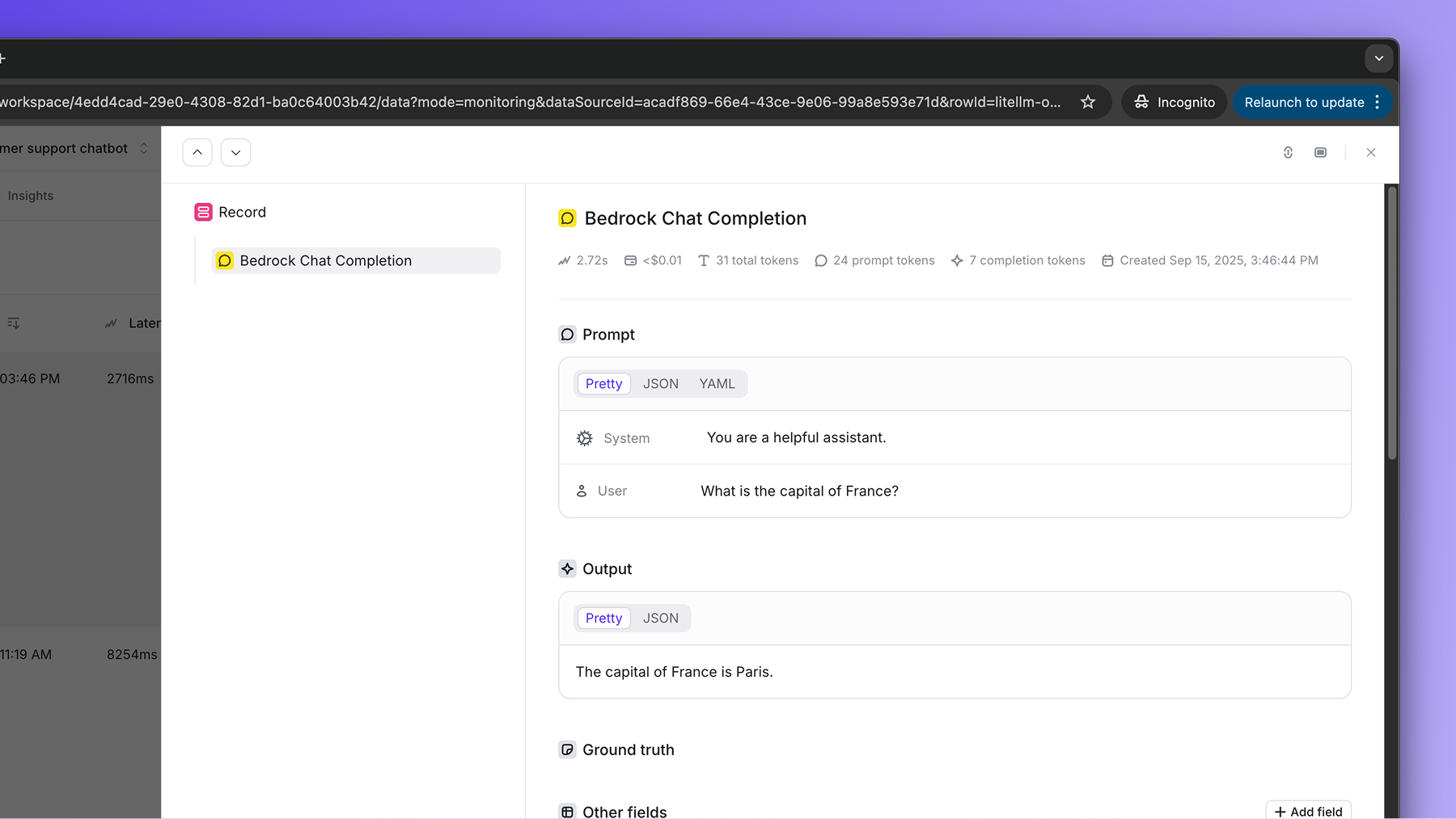This screenshot has height=819, width=1456.
Task: Click the output 'The capital of France is Paris.'
Action: coord(675,672)
